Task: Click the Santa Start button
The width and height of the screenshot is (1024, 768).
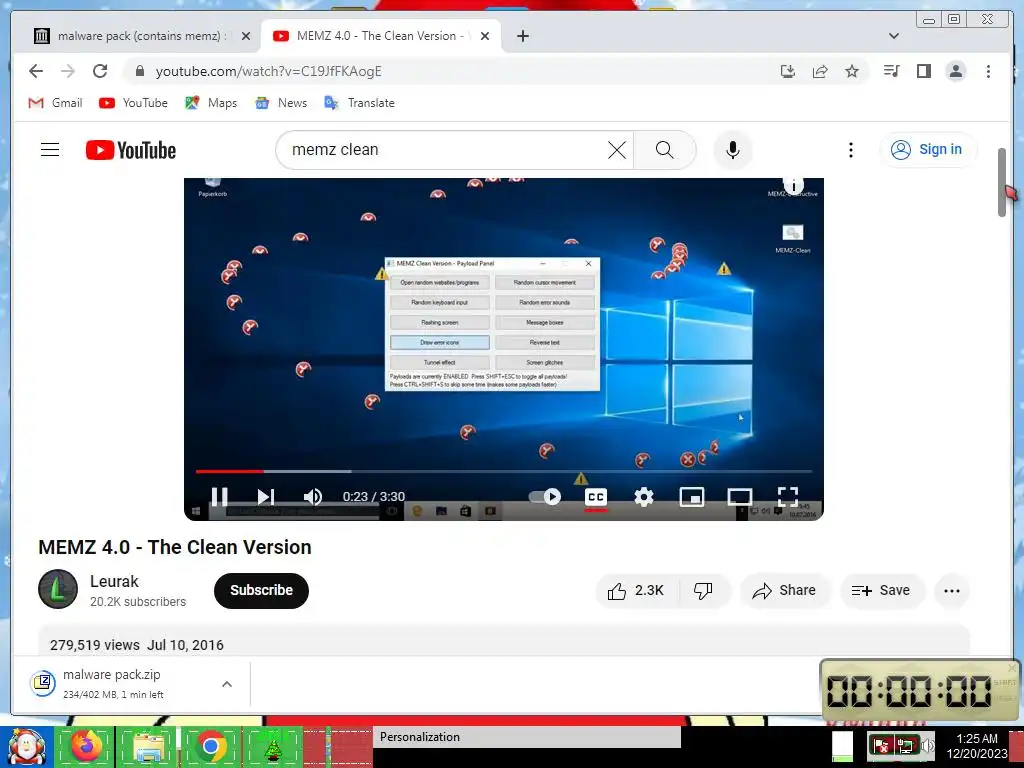Action: (26, 746)
